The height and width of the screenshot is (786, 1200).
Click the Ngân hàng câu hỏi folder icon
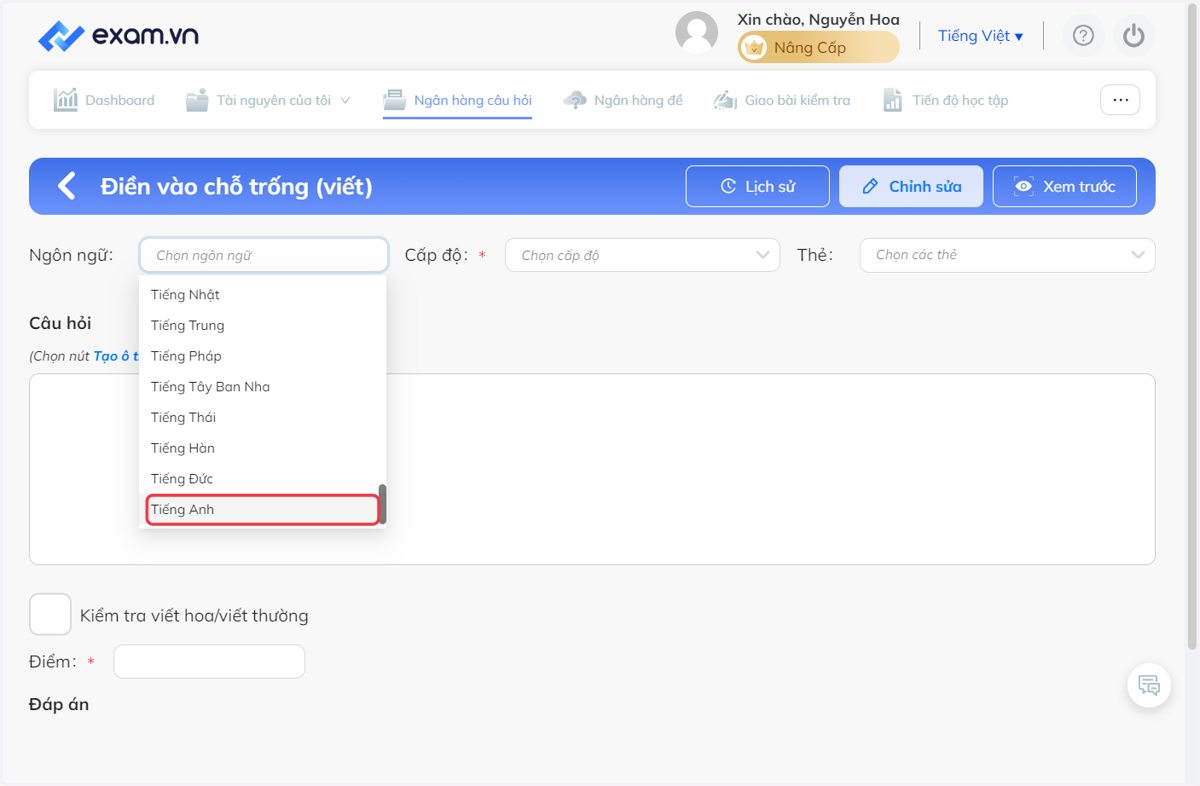(395, 100)
